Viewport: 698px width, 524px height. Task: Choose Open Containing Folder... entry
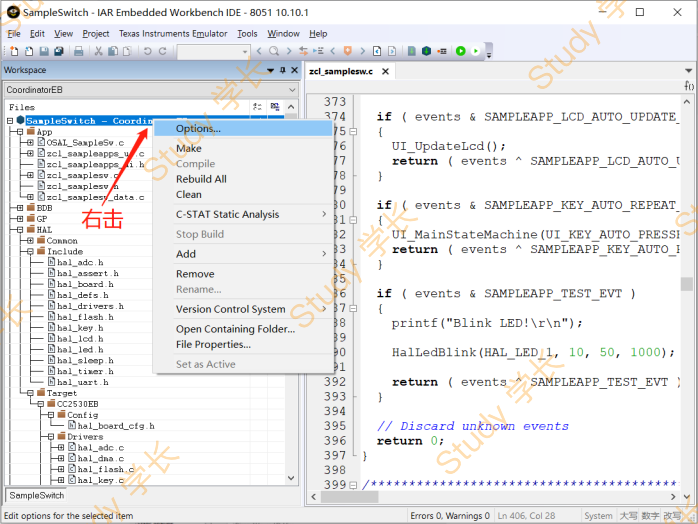tap(243, 329)
